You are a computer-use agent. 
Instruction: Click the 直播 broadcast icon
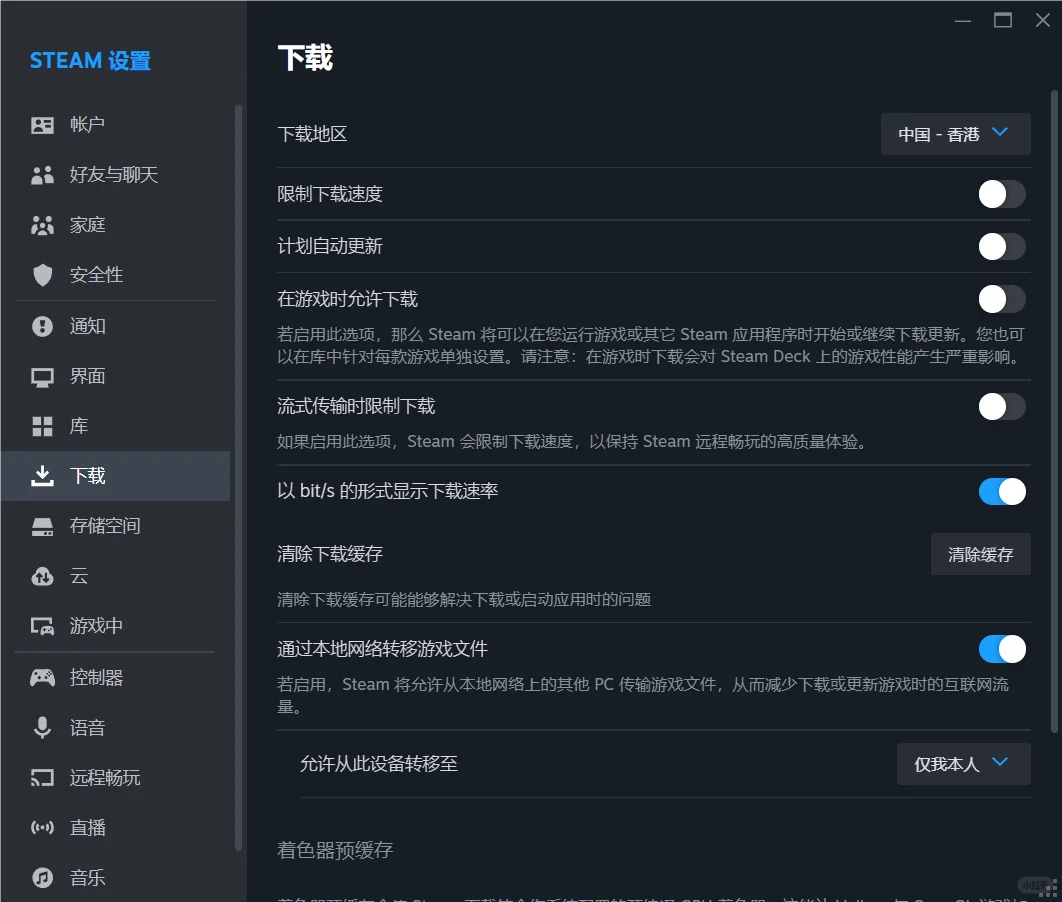pos(42,828)
